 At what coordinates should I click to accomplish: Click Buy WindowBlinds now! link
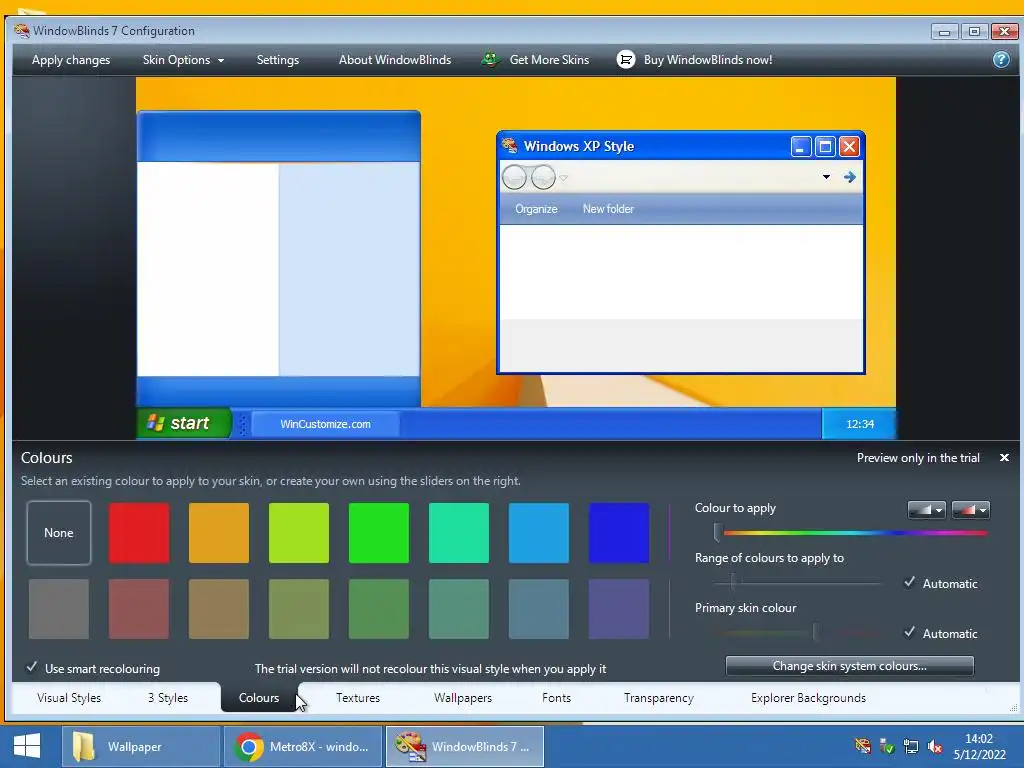tap(708, 60)
